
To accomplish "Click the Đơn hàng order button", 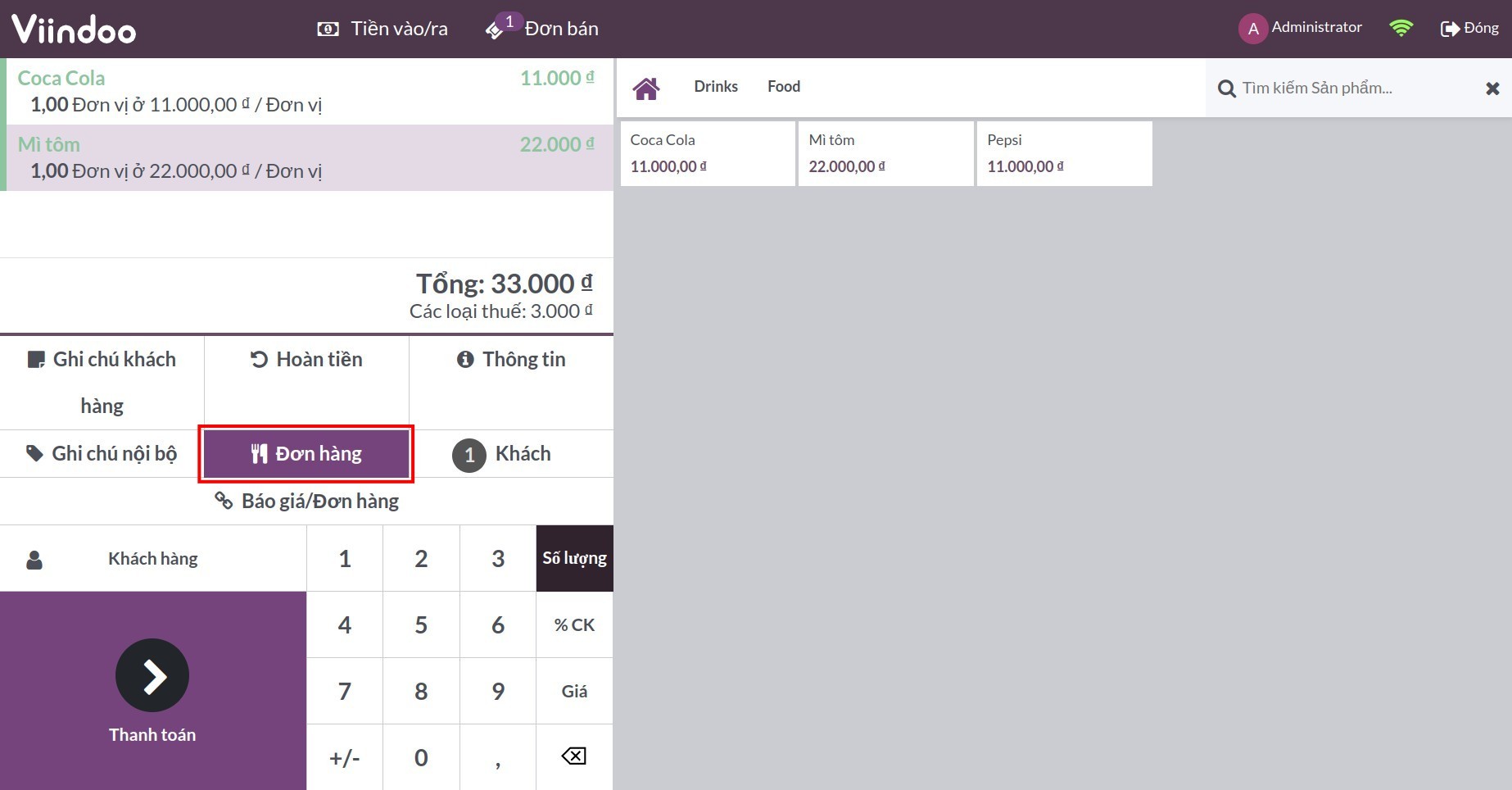I will pos(306,454).
